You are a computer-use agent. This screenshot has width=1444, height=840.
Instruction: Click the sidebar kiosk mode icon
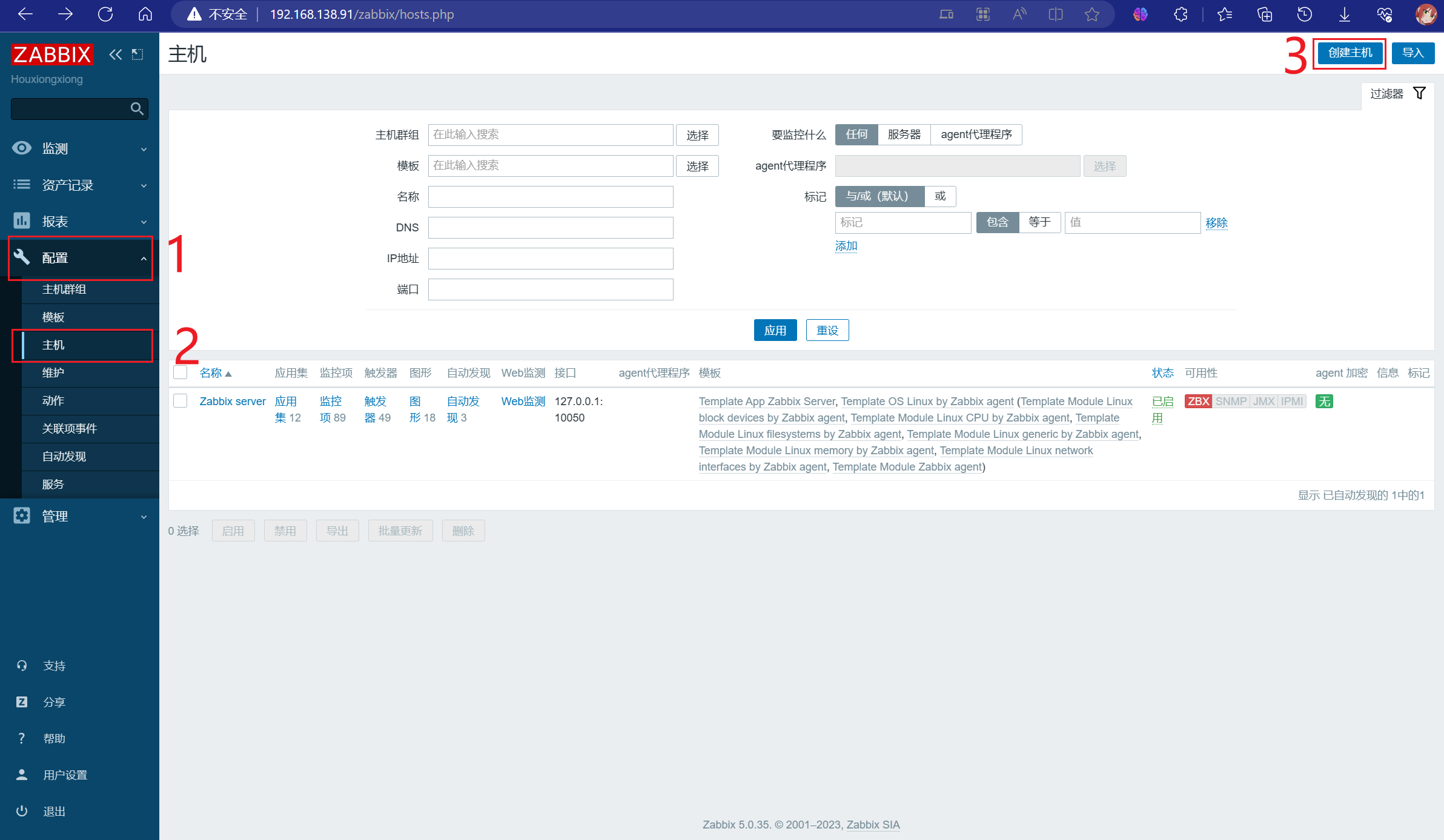137,55
